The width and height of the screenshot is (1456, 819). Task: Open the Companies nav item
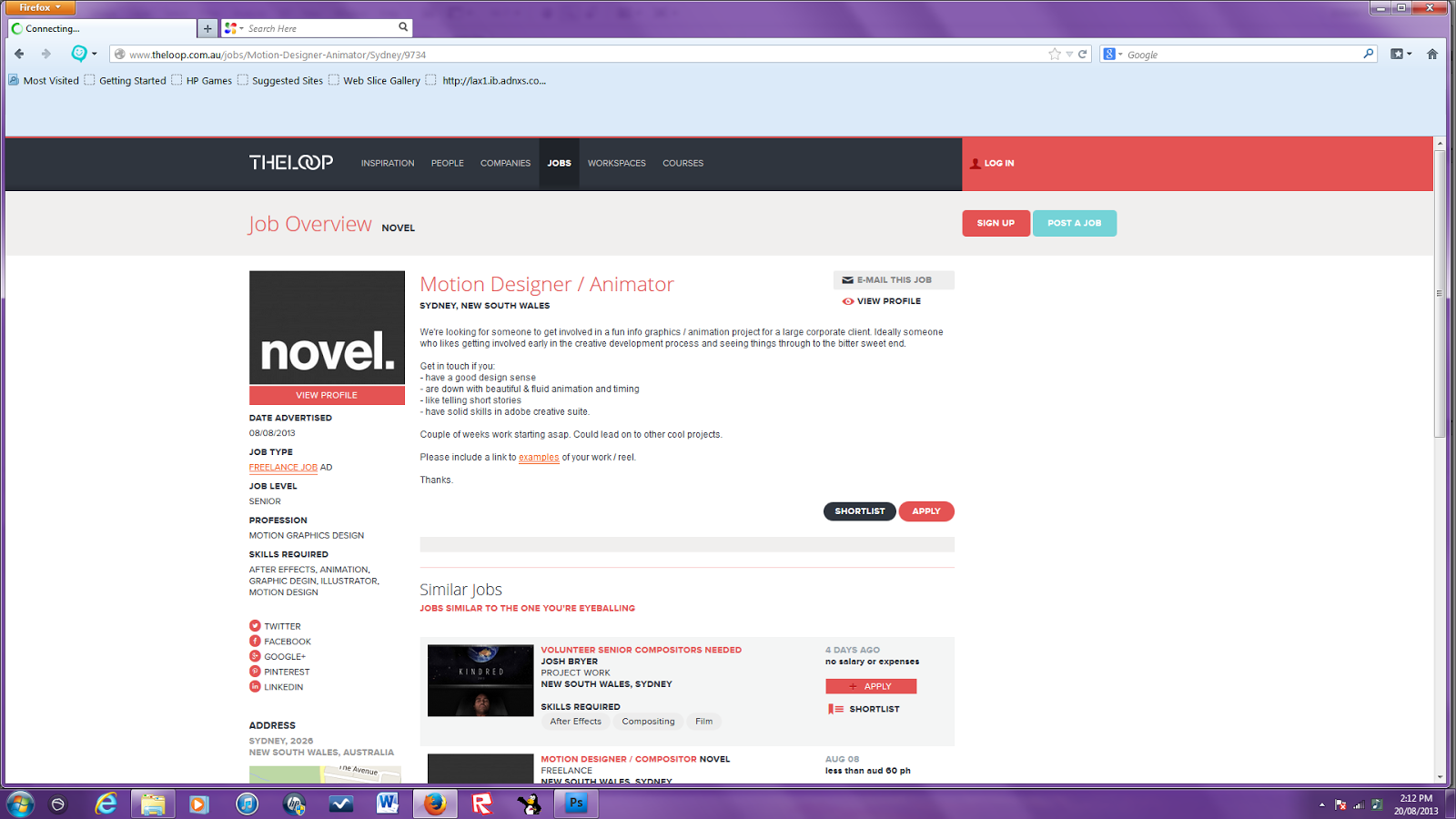505,164
